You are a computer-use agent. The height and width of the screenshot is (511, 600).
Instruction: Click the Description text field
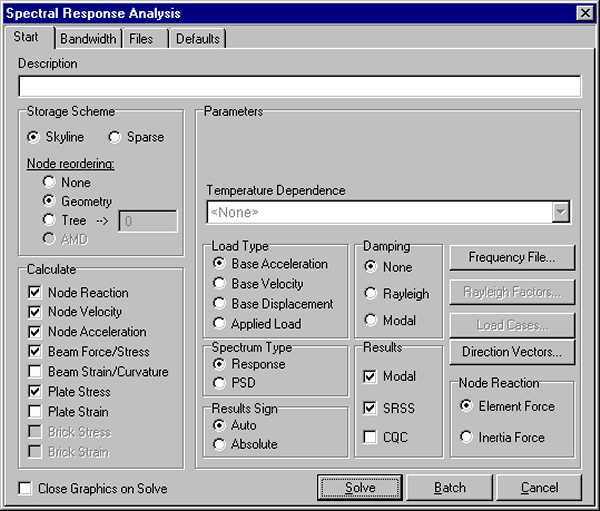click(x=299, y=86)
